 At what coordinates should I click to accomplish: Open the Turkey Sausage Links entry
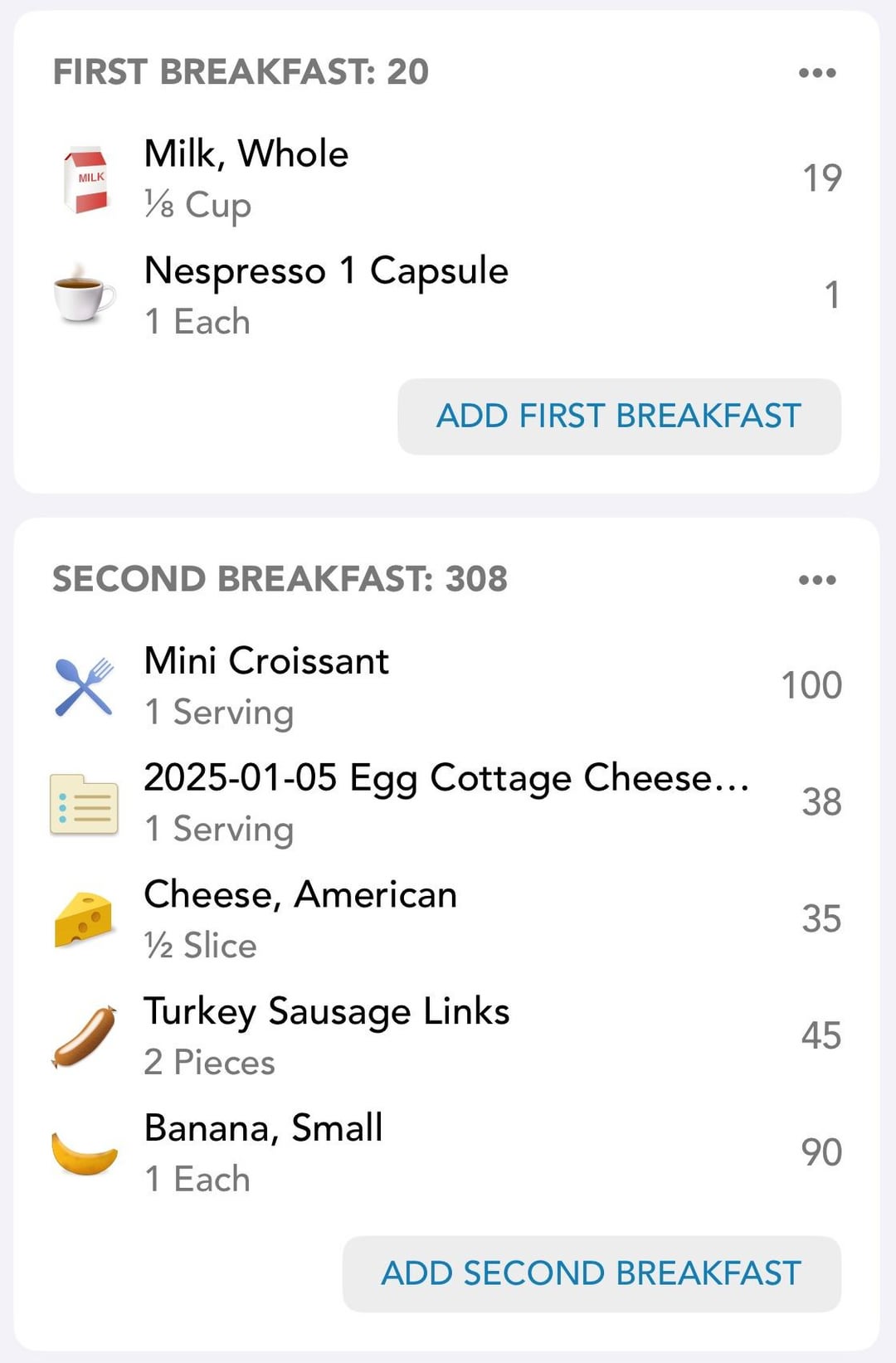pos(446,1036)
